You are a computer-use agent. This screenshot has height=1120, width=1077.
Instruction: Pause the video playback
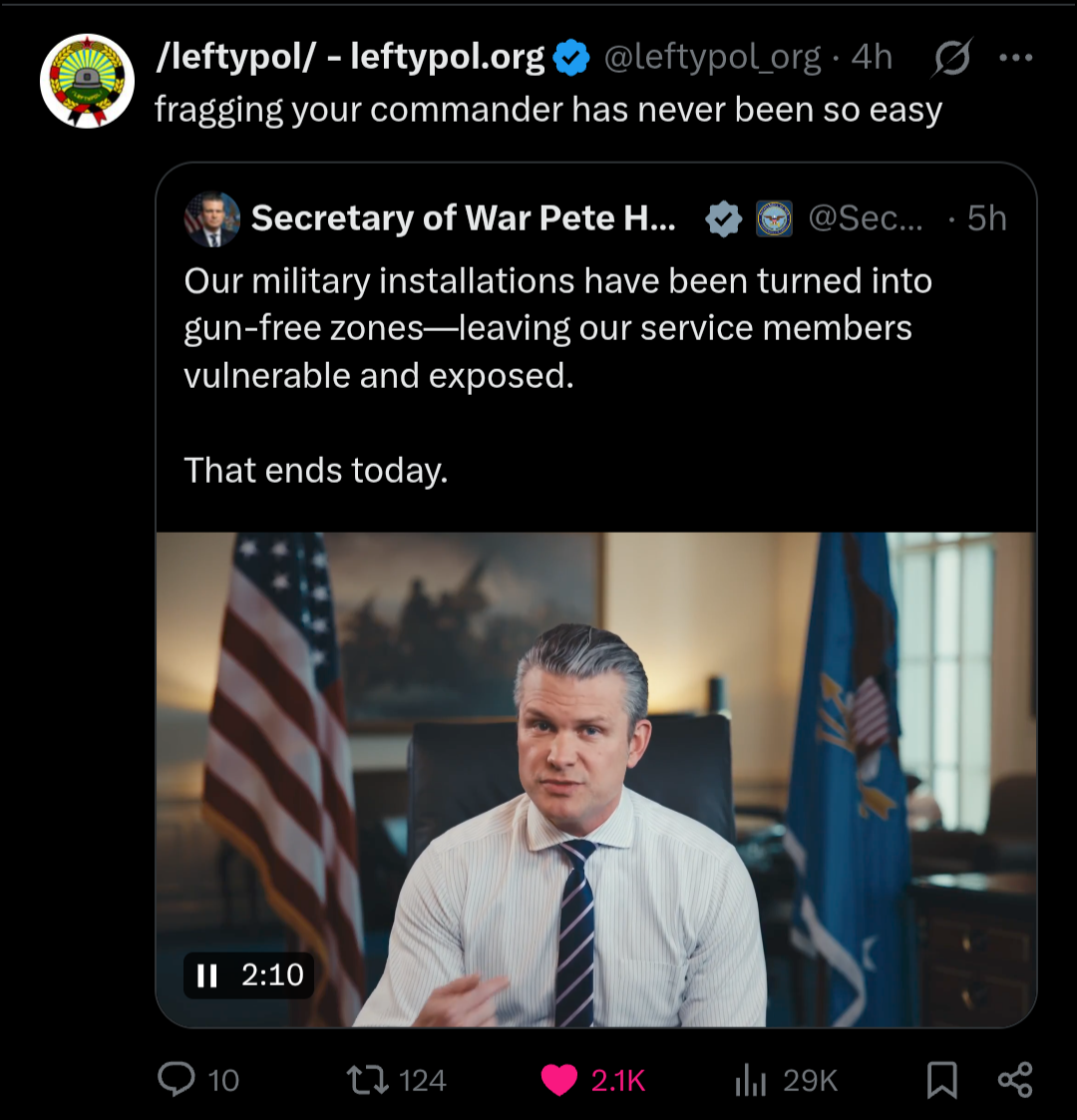[x=207, y=974]
